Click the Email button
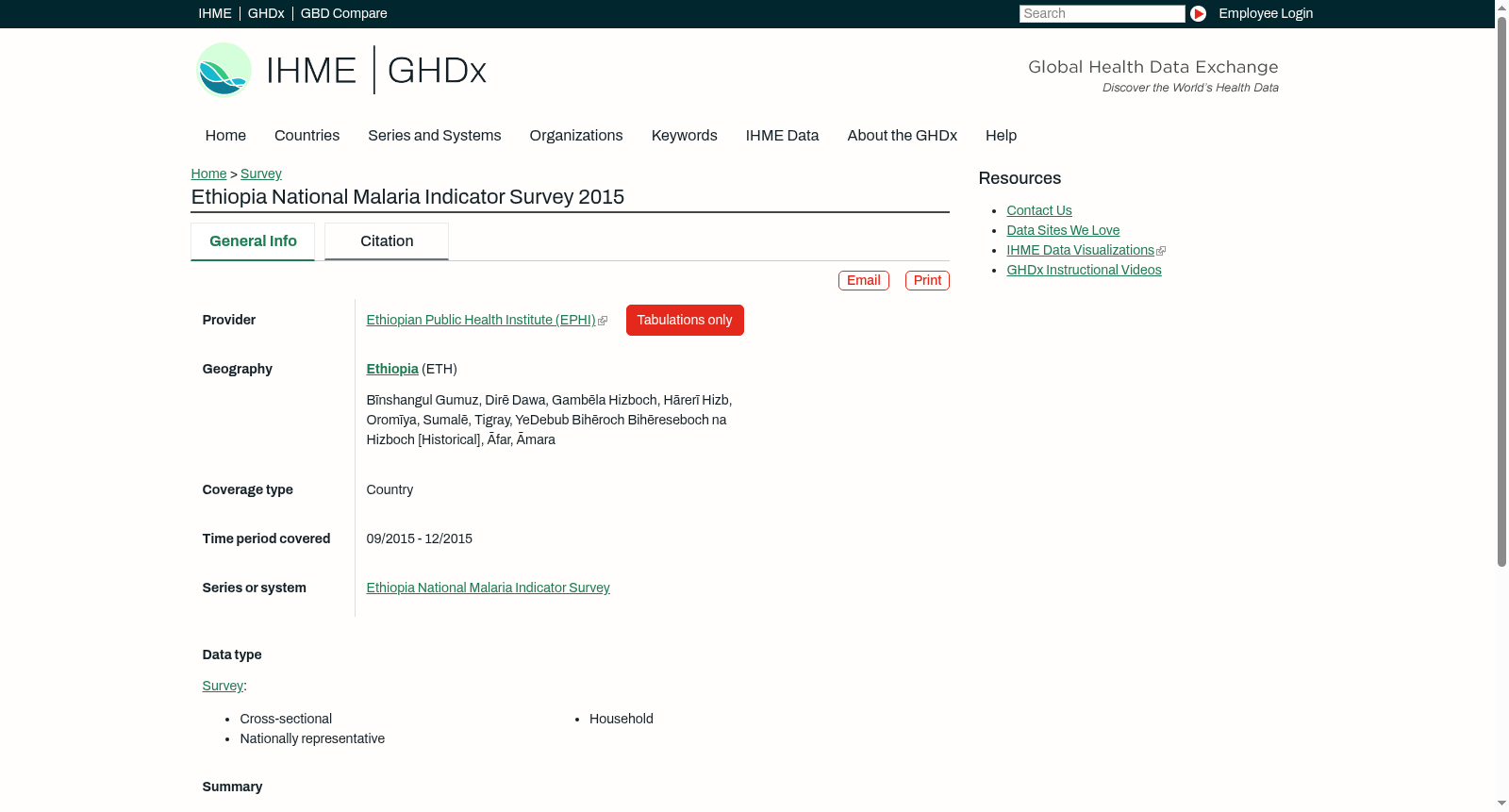Image resolution: width=1509 pixels, height=812 pixels. pos(864,280)
